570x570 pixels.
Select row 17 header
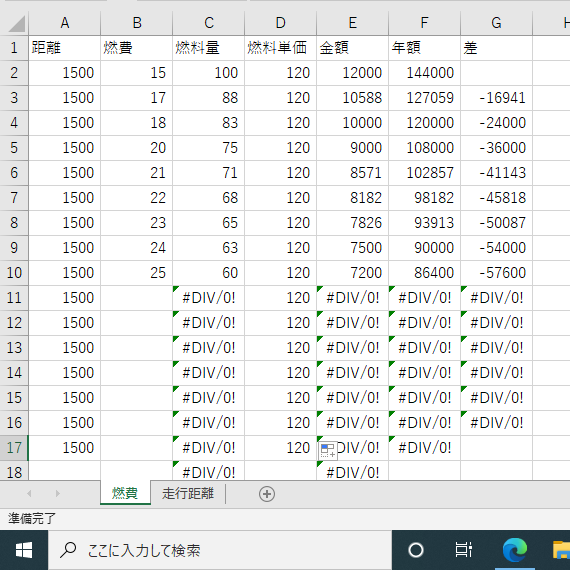[14, 448]
